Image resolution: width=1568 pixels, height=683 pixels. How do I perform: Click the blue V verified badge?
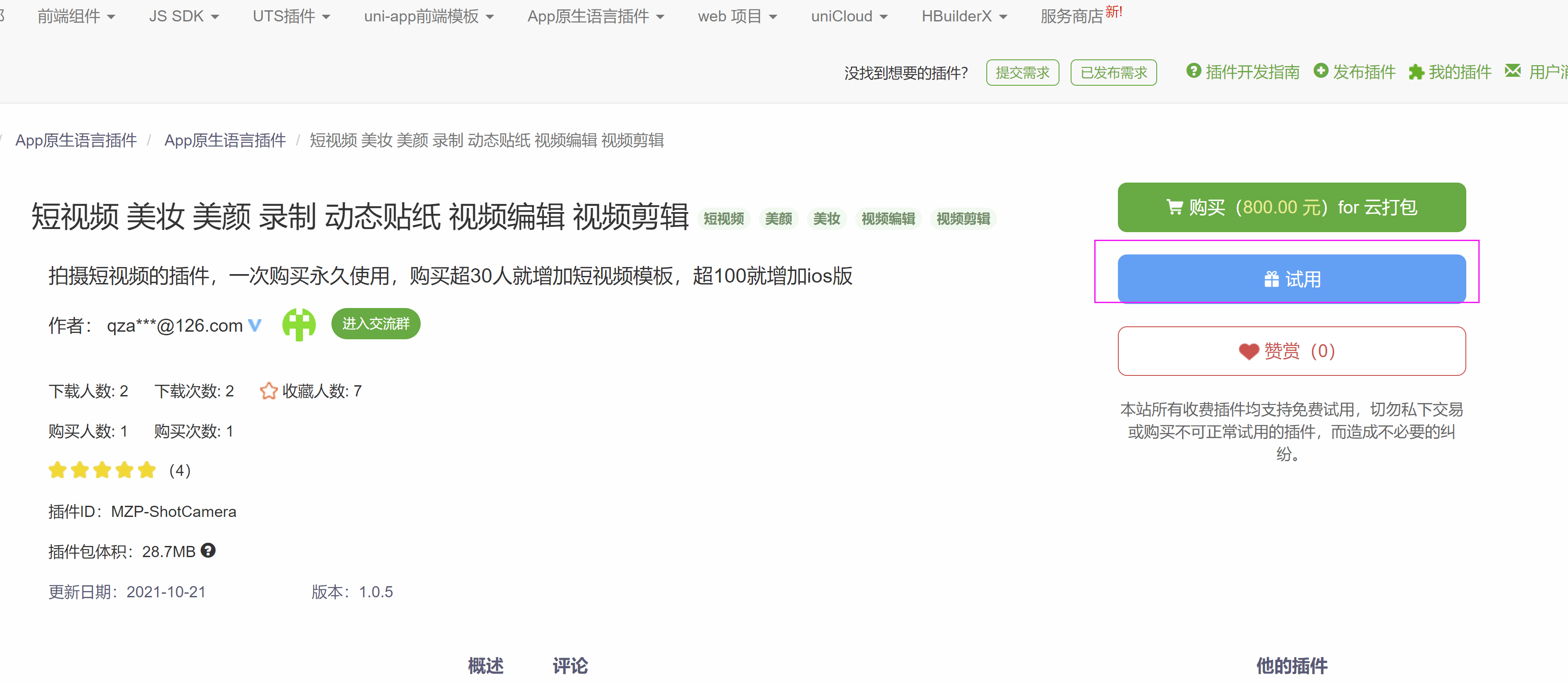coord(254,325)
